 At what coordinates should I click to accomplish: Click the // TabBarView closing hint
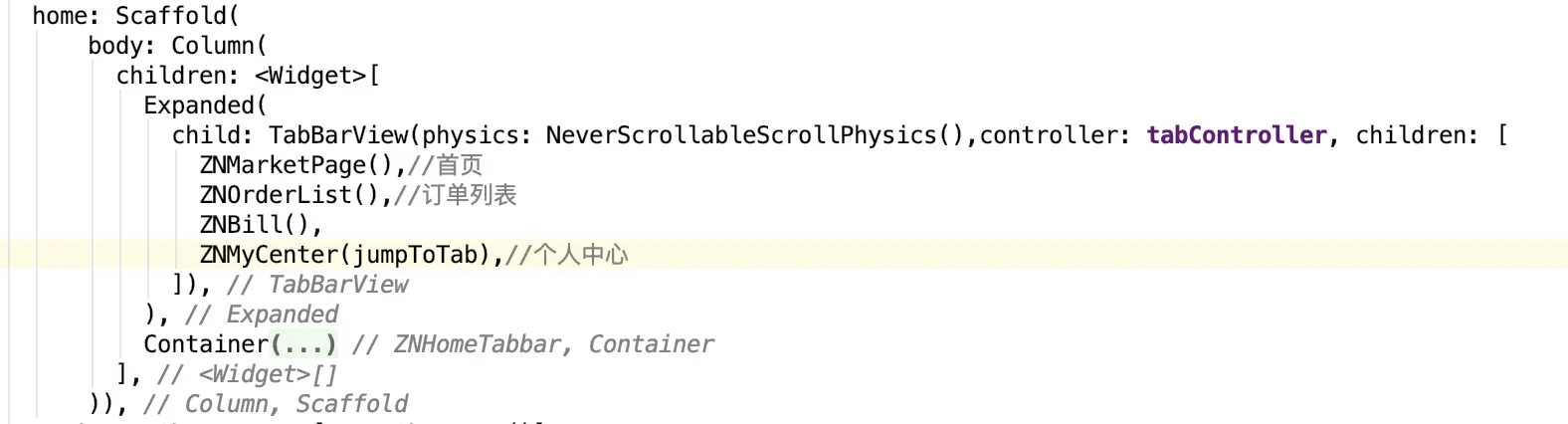(x=317, y=285)
